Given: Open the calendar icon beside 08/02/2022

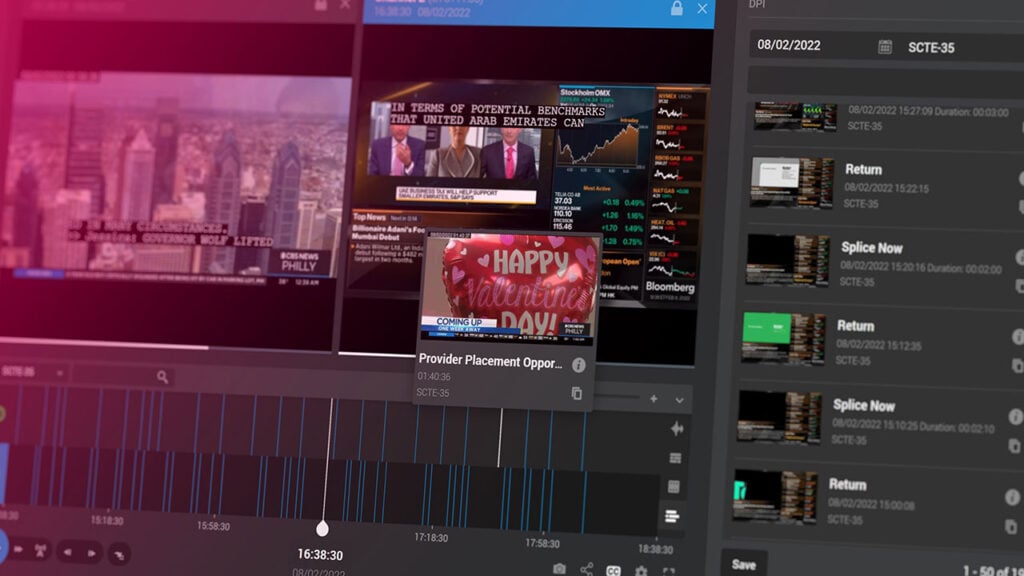Looking at the screenshot, I should 885,47.
